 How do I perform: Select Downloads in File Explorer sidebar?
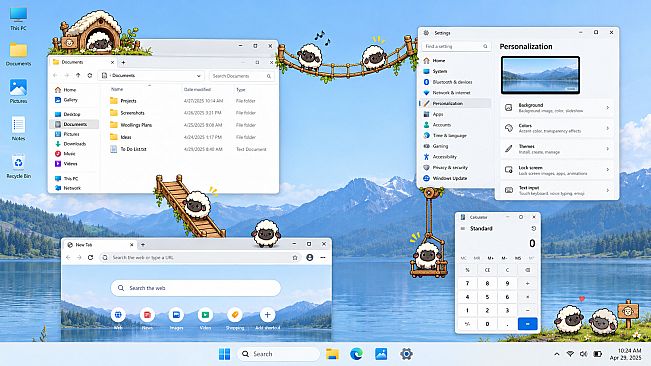[75, 144]
